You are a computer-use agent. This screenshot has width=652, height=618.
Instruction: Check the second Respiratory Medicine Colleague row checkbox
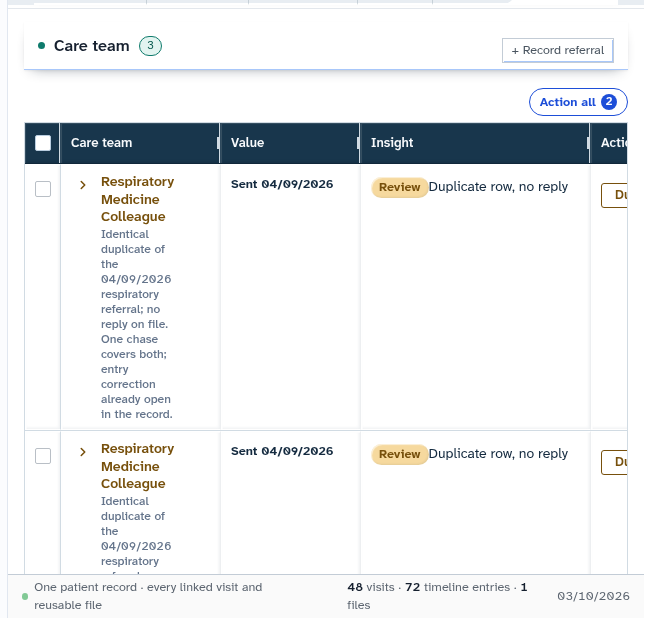(43, 456)
